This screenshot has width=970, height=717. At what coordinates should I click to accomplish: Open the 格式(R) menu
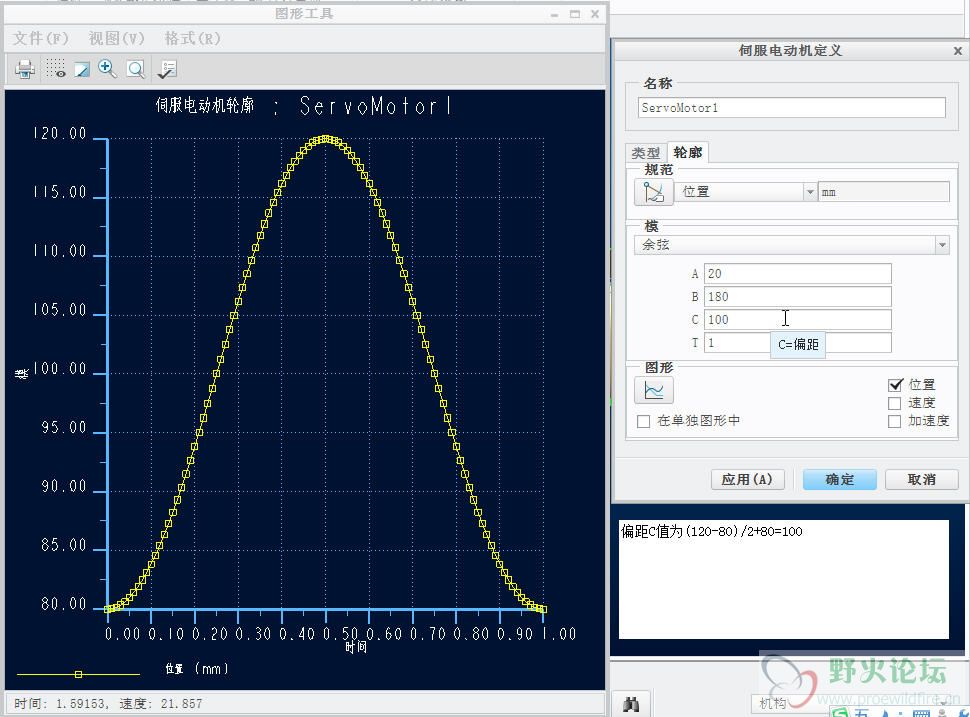pos(192,38)
